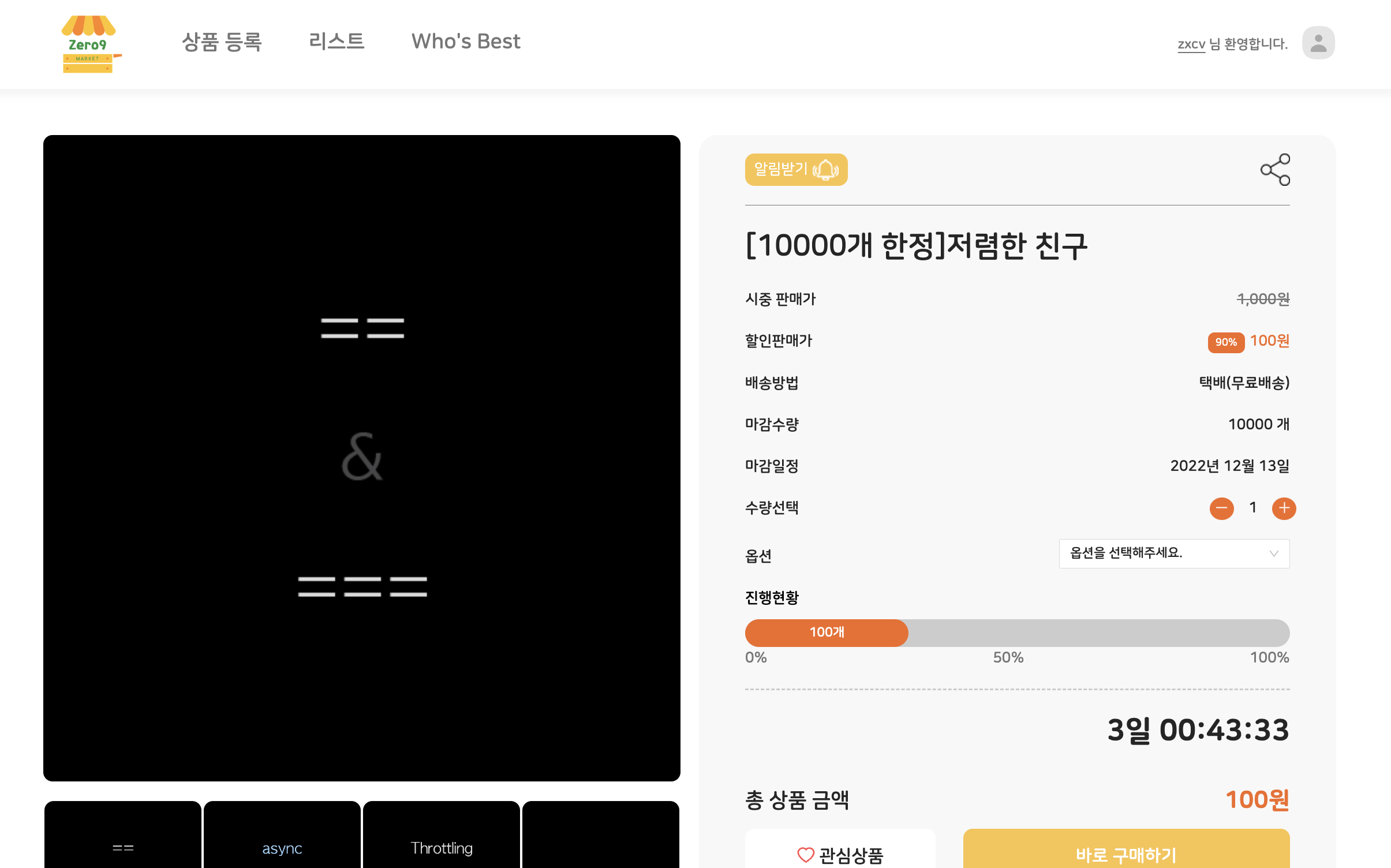This screenshot has height=868, width=1391.
Task: Open the Who's Best menu
Action: [465, 42]
